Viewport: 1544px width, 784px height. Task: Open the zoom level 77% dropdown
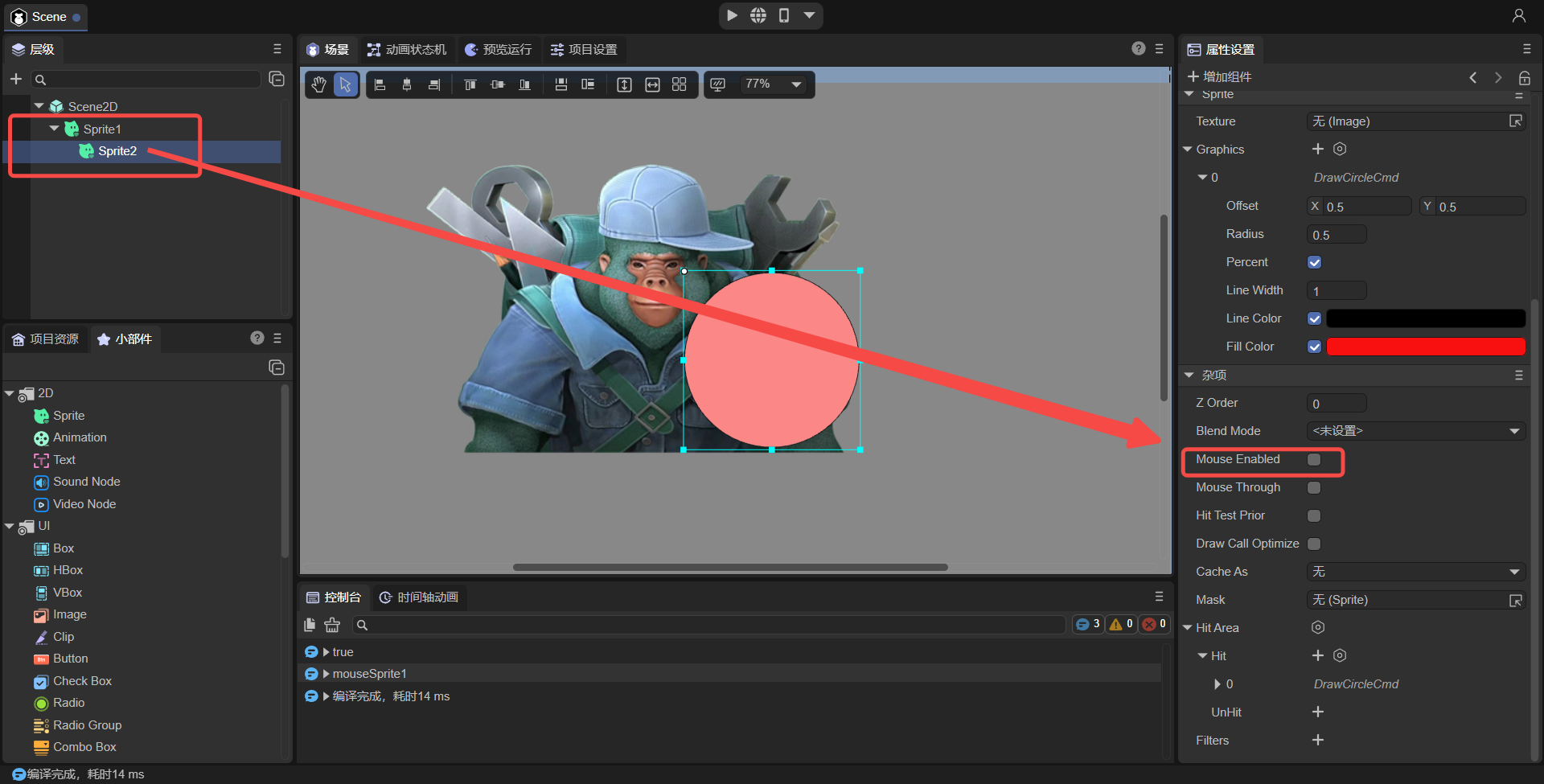[773, 84]
